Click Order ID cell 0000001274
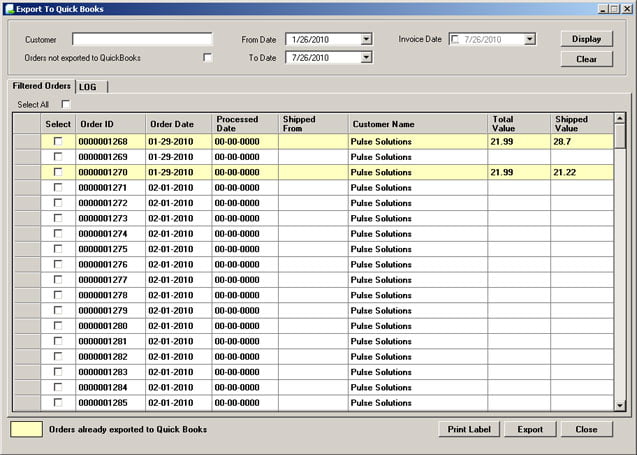637x455 pixels. pyautogui.click(x=110, y=234)
